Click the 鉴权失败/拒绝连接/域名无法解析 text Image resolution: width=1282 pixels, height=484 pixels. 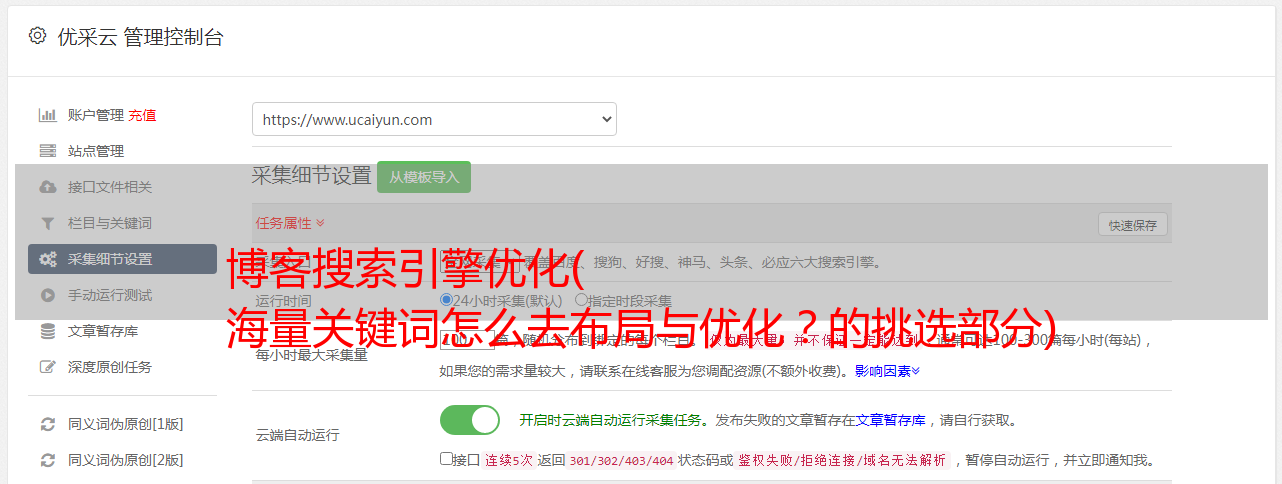pos(842,461)
